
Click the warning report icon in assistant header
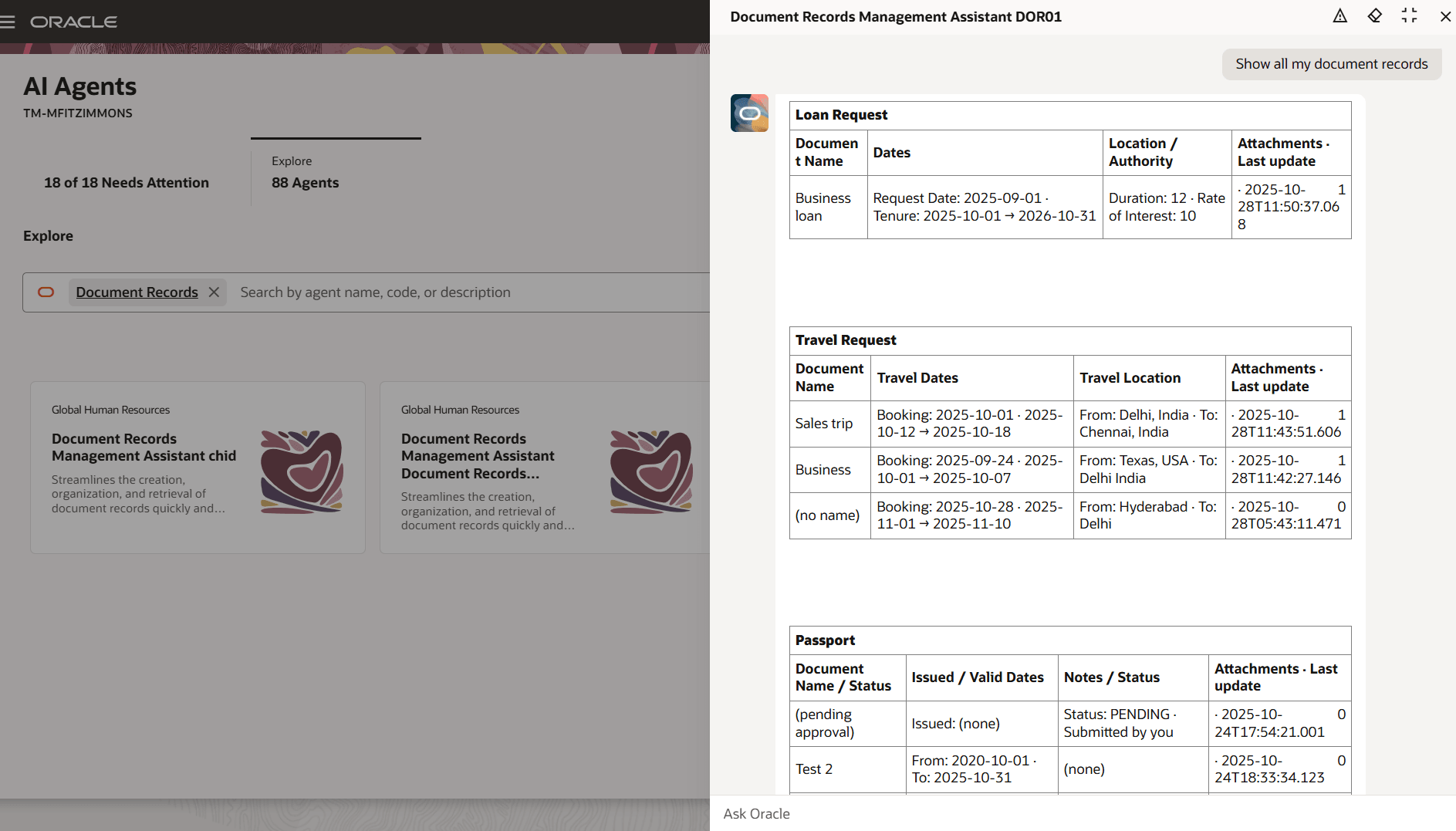[x=1340, y=15]
